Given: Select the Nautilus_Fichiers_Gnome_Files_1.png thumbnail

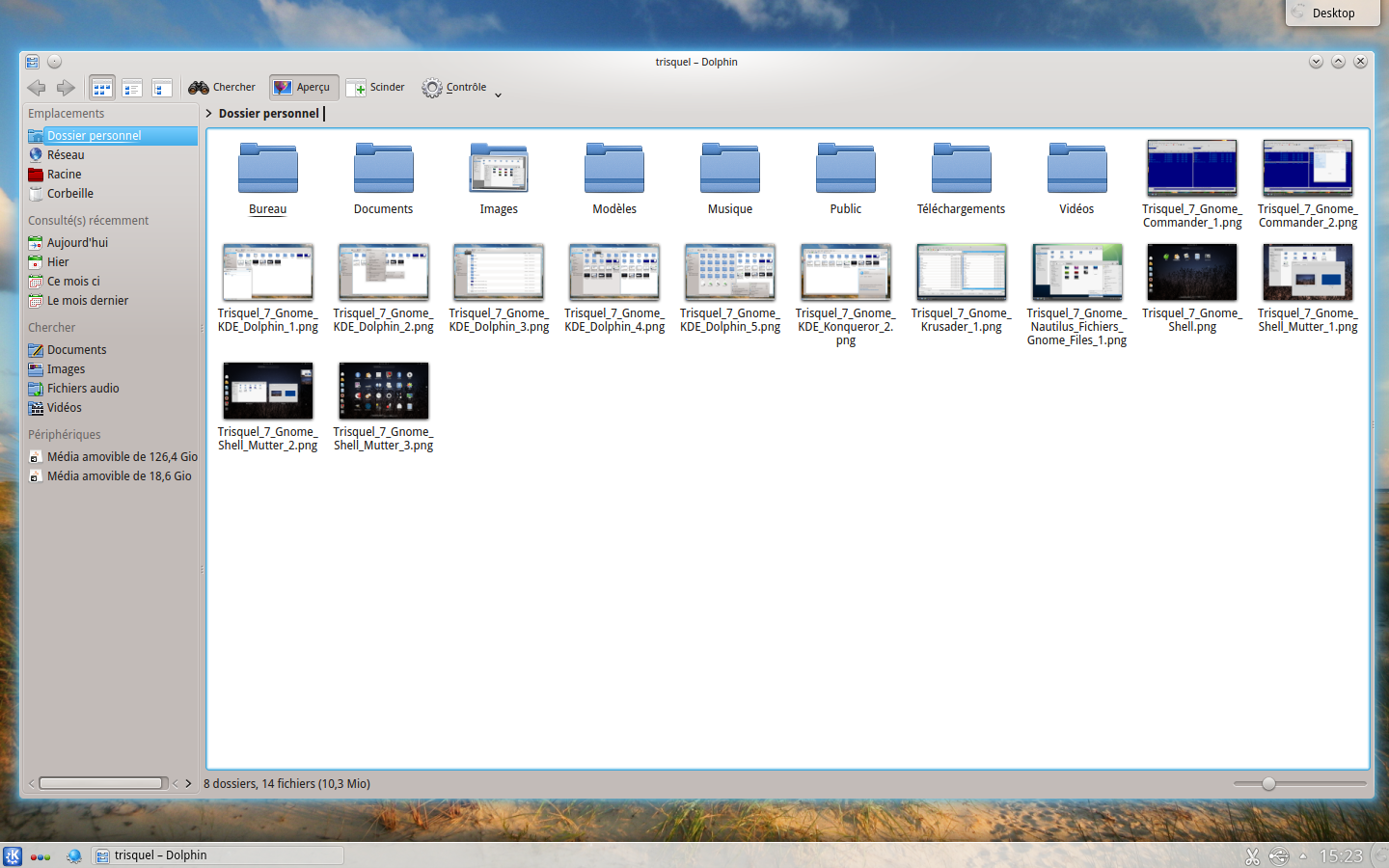Looking at the screenshot, I should (1077, 272).
